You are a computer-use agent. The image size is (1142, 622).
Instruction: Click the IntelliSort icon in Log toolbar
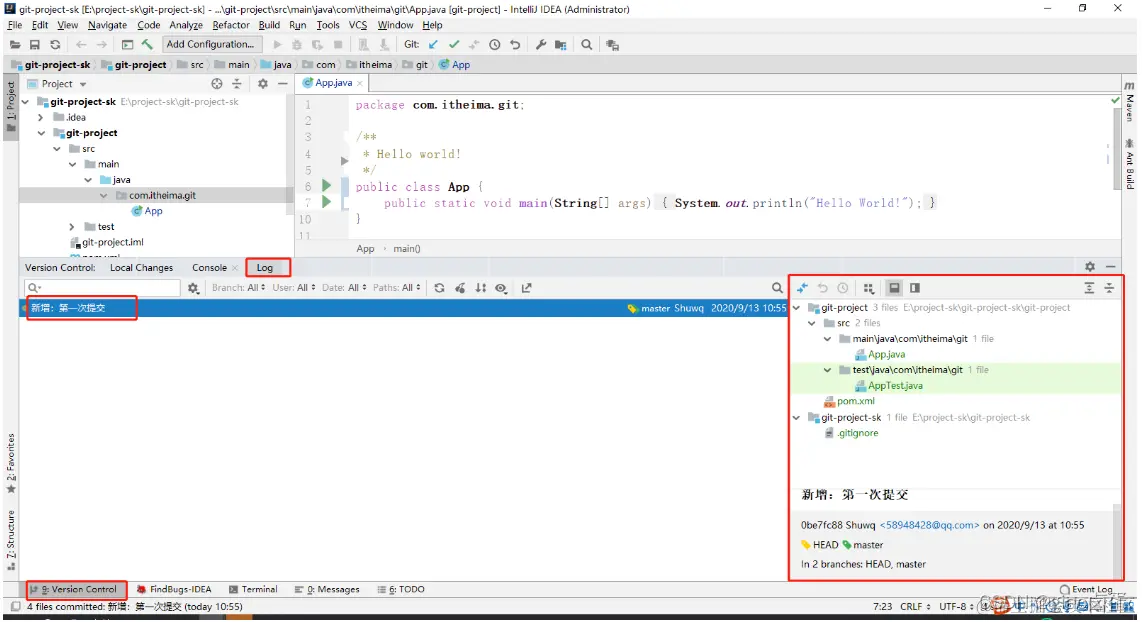[481, 288]
